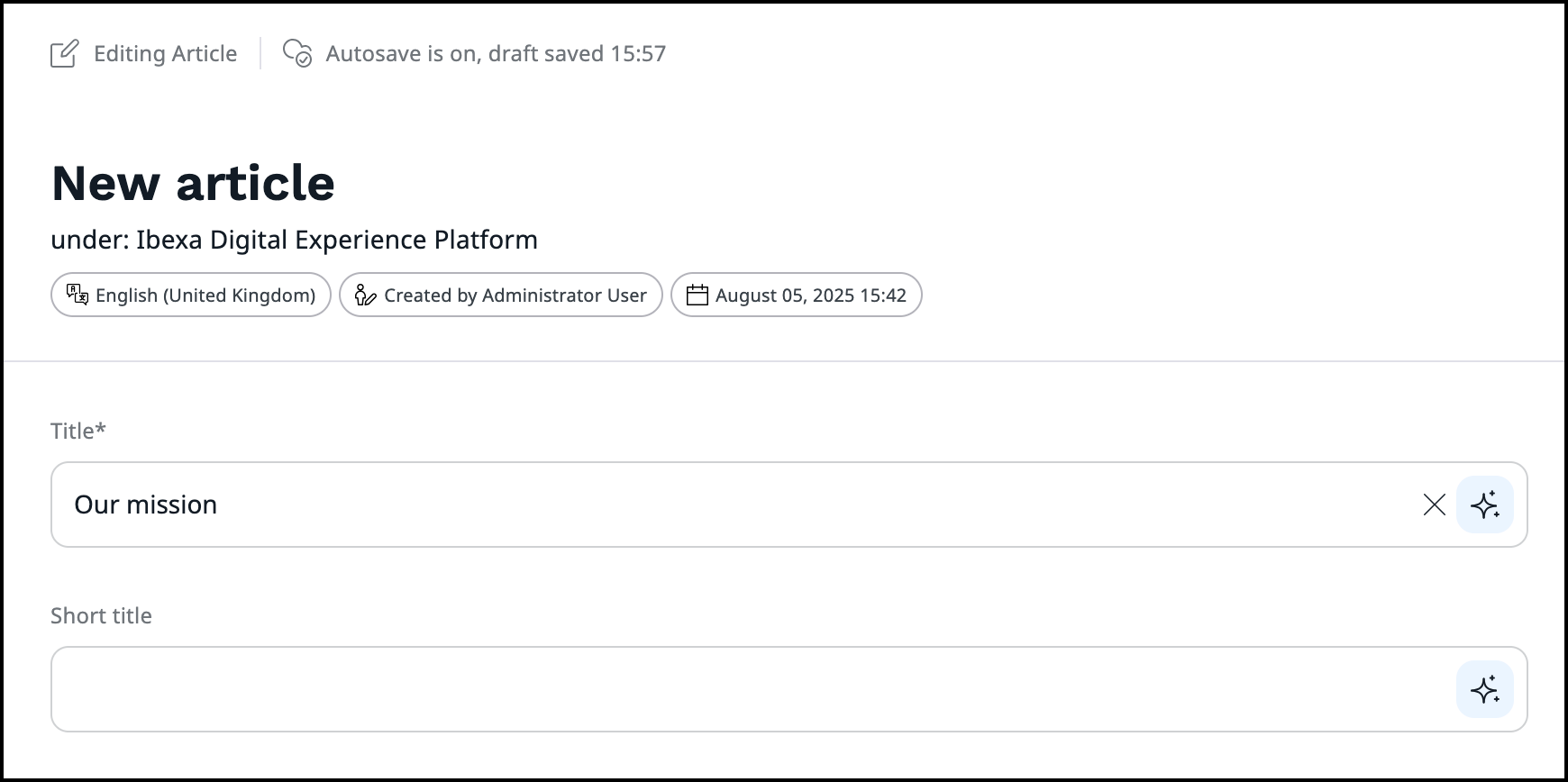
Task: Open AI assistant for the Short title field
Action: [1486, 689]
